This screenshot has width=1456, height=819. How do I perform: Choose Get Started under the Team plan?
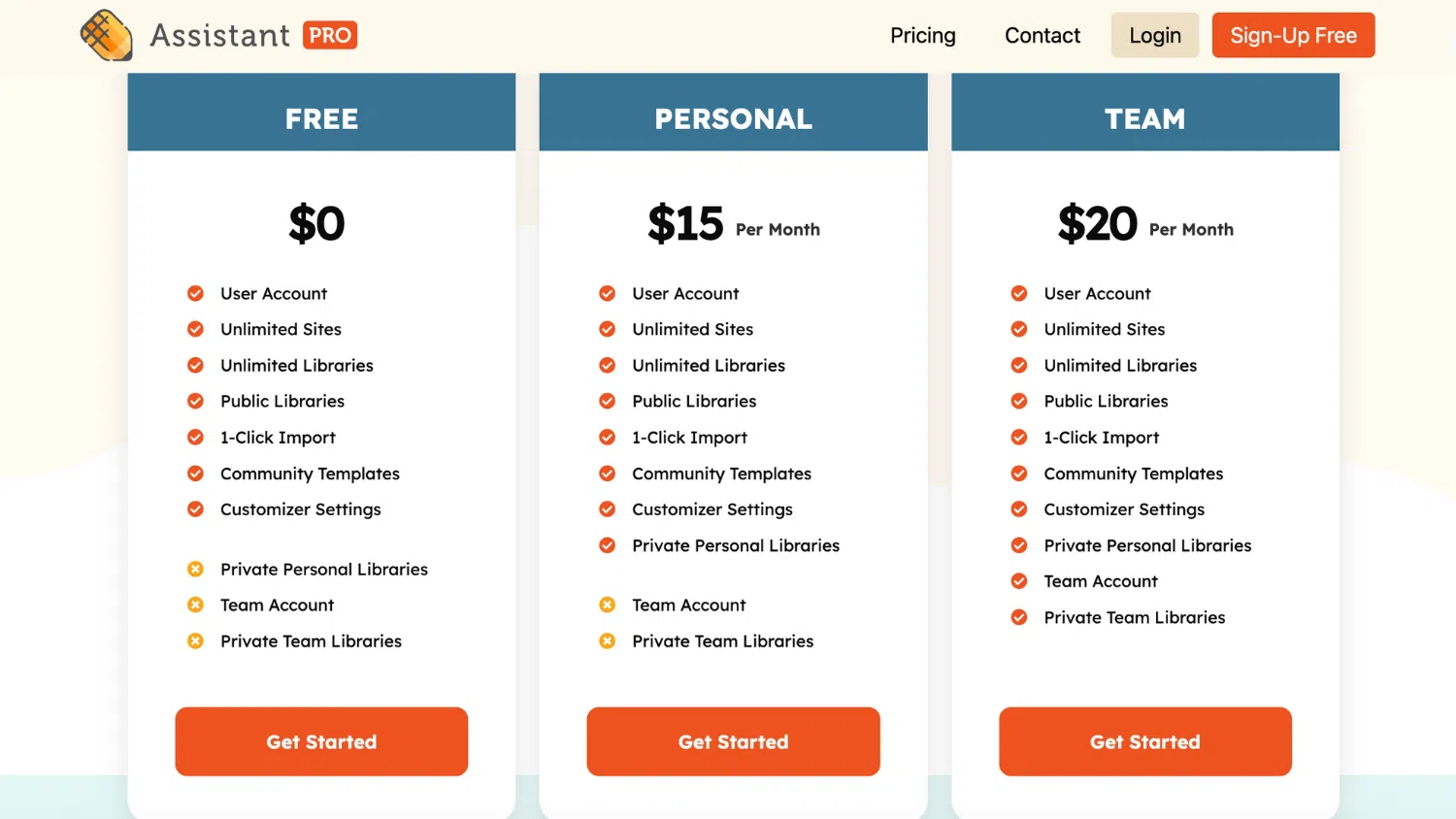pos(1145,741)
